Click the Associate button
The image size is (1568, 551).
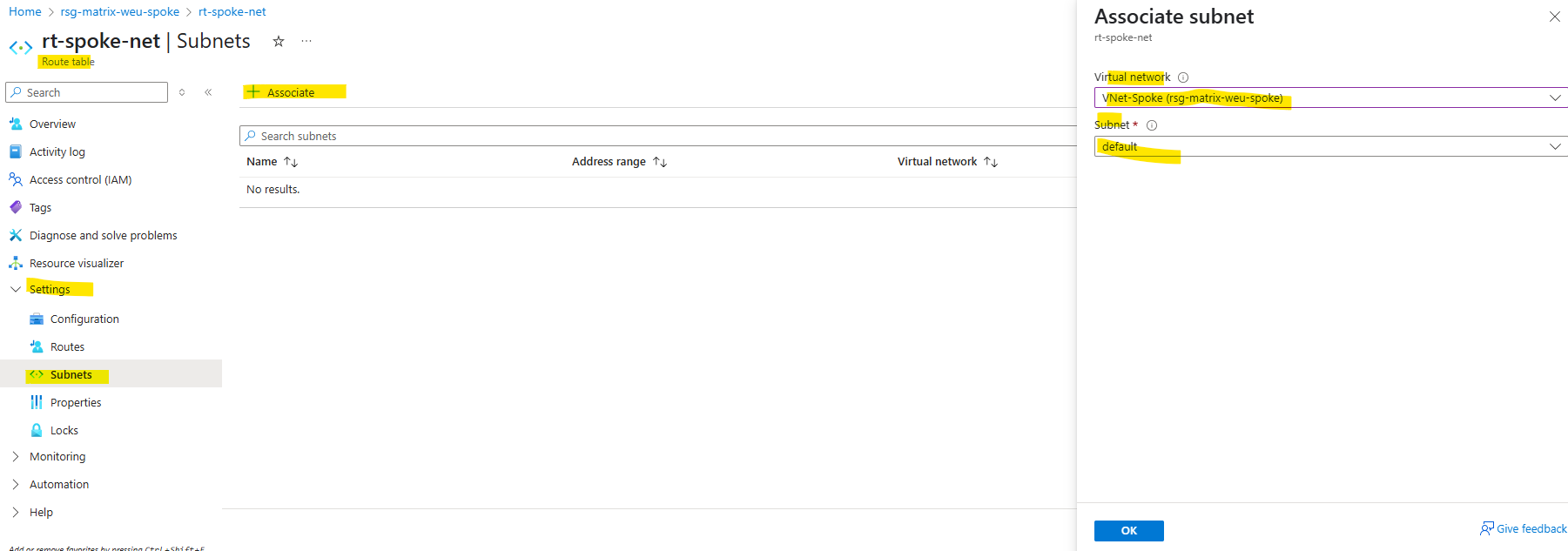pyautogui.click(x=281, y=92)
